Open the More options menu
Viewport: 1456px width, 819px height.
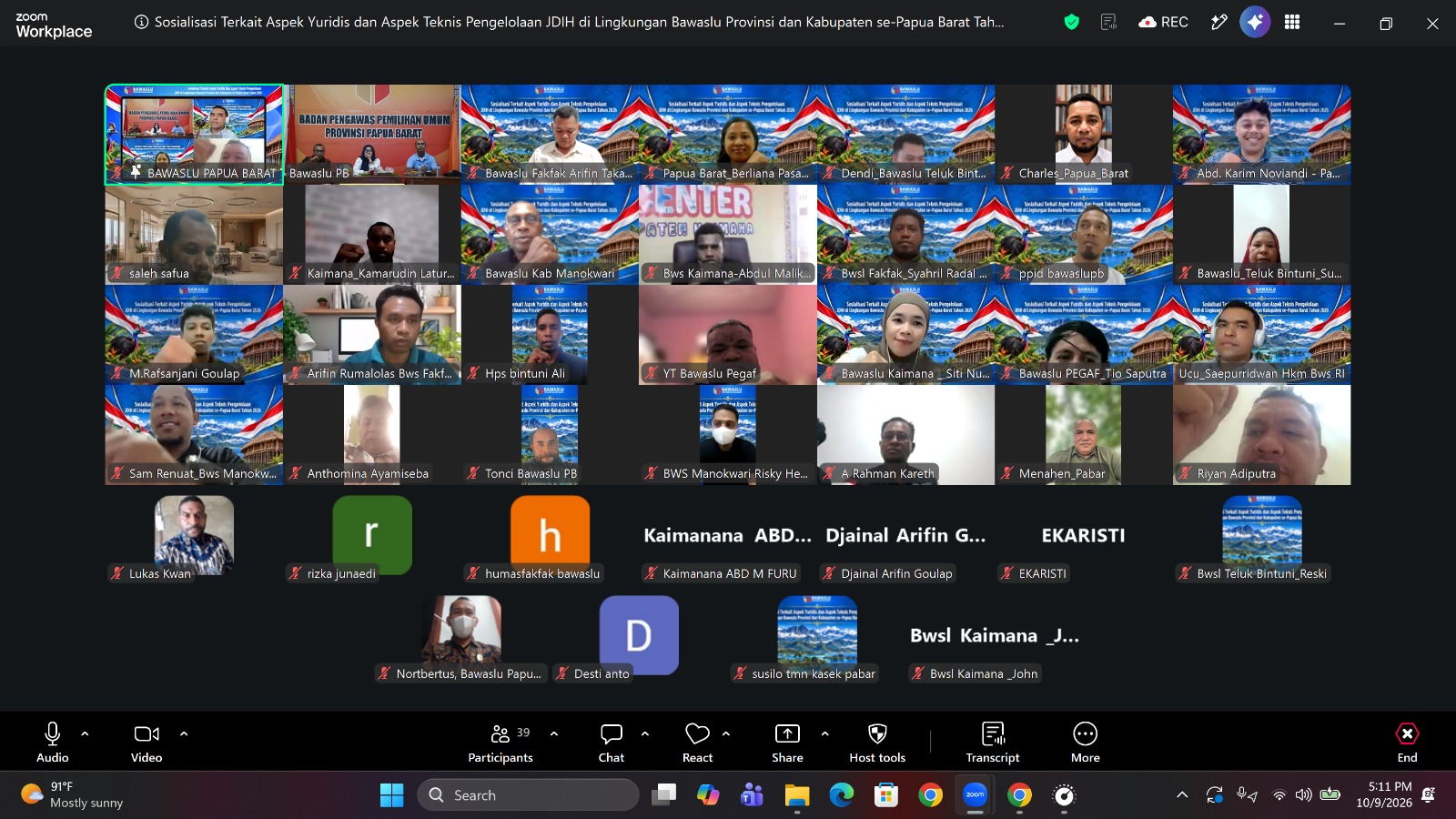click(x=1086, y=743)
